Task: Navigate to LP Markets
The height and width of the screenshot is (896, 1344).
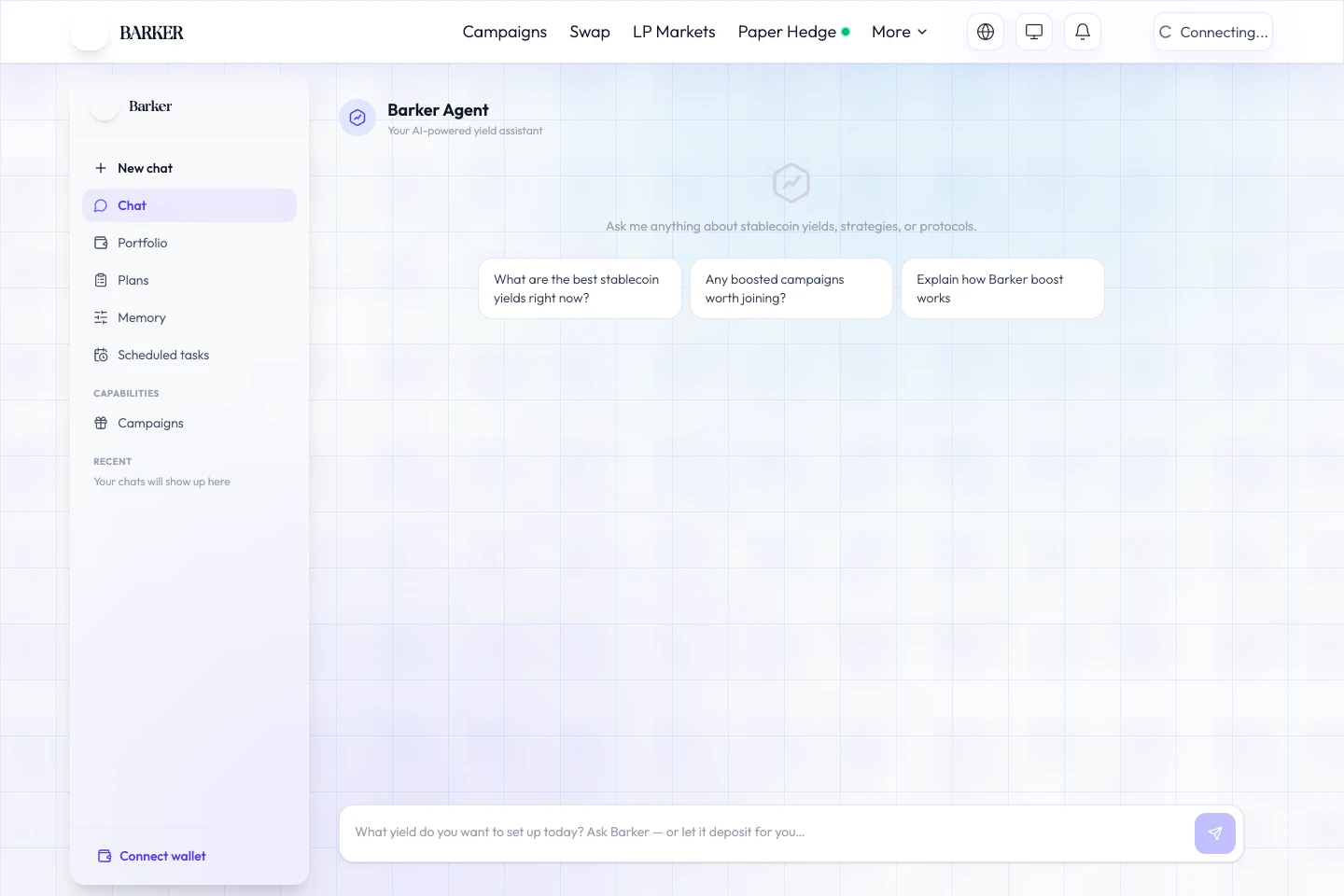Action: [674, 32]
